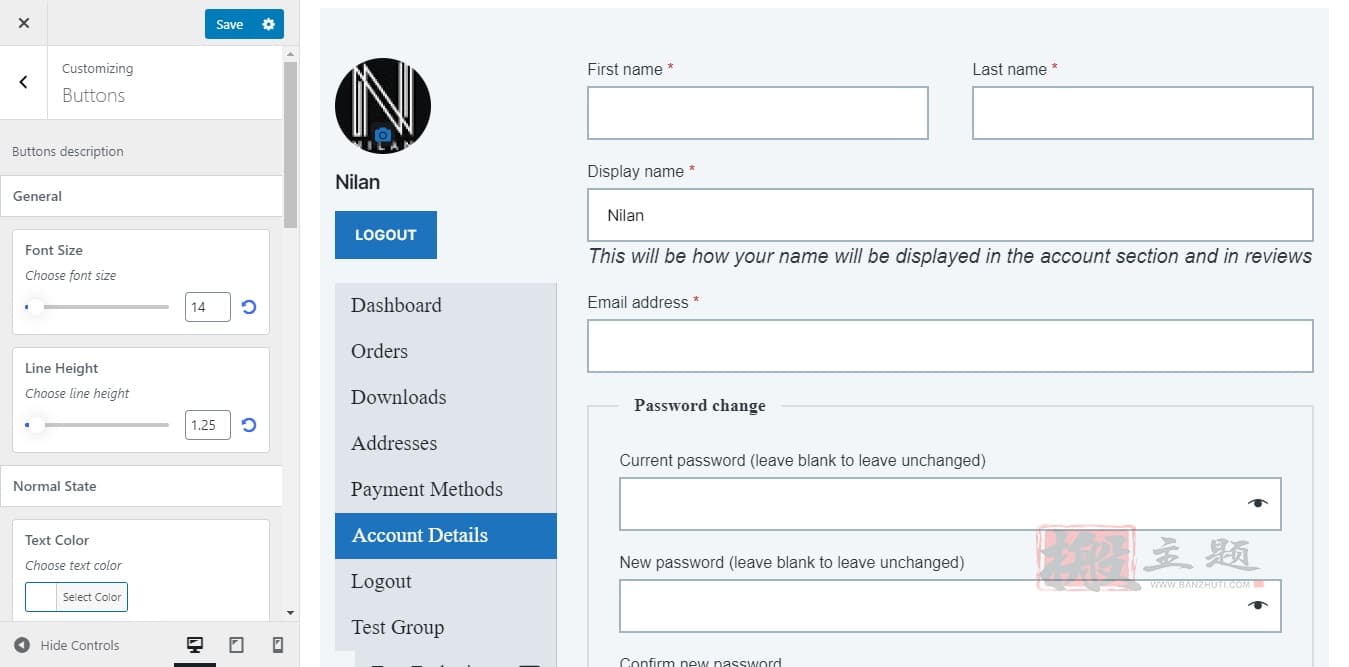This screenshot has height=667, width=1349.
Task: Click the First name input field
Action: pos(758,113)
